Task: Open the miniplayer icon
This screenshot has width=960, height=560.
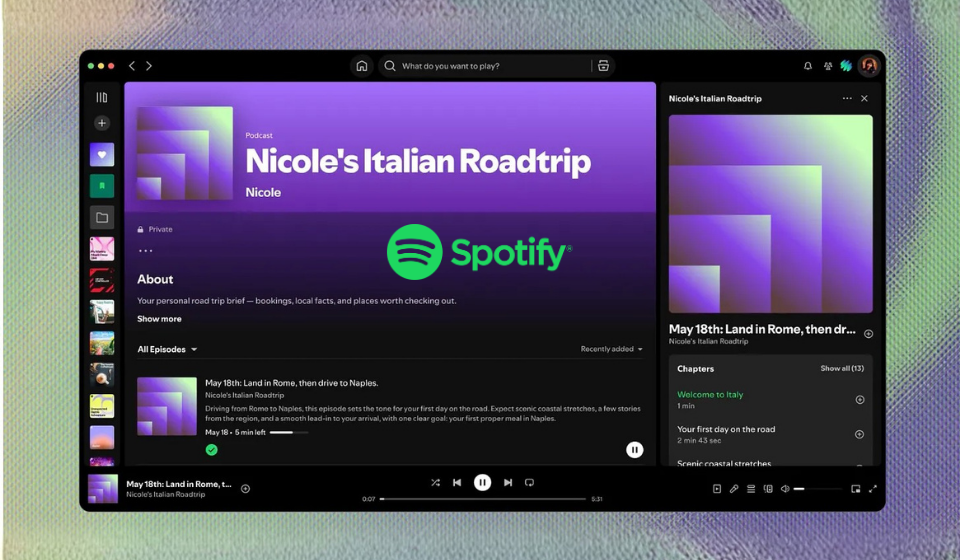Action: pyautogui.click(x=855, y=488)
